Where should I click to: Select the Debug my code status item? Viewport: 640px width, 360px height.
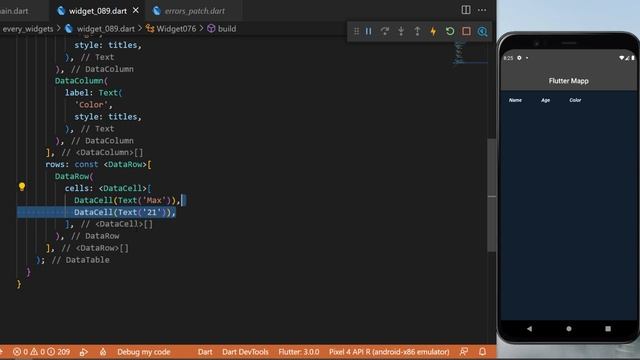(144, 352)
